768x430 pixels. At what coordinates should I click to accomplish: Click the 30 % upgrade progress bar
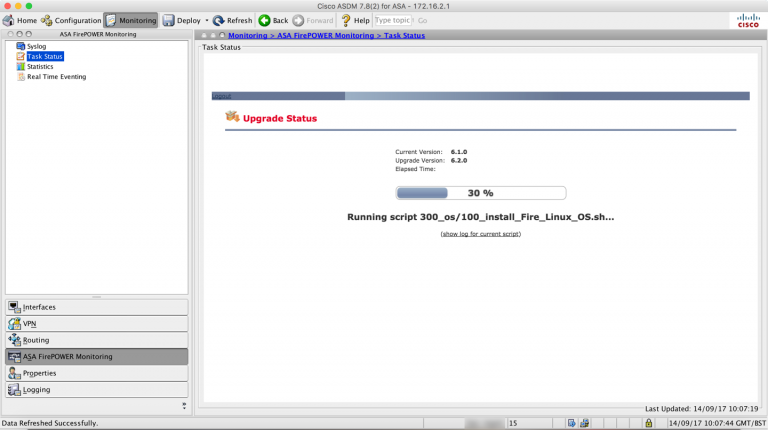point(480,193)
